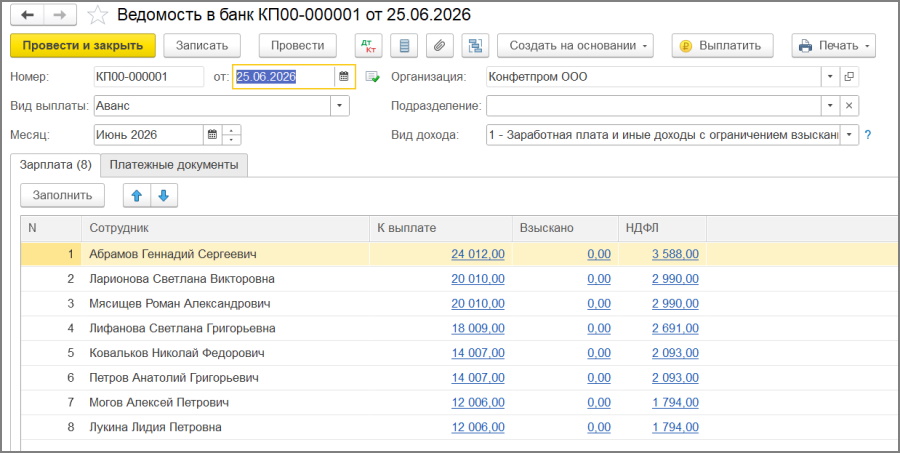This screenshot has height=453, width=900.
Task: Open the document structure list icon
Action: pos(404,46)
